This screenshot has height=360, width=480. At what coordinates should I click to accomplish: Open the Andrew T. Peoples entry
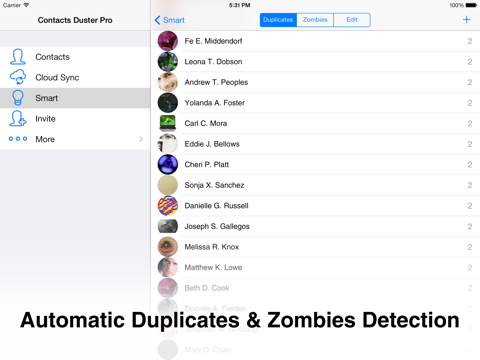tap(315, 82)
